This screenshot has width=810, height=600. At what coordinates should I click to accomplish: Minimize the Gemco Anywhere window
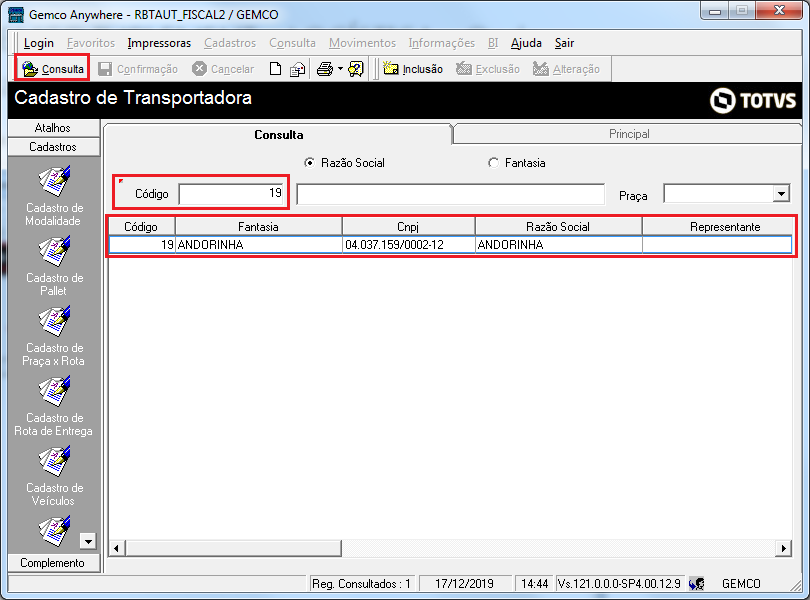coord(715,11)
